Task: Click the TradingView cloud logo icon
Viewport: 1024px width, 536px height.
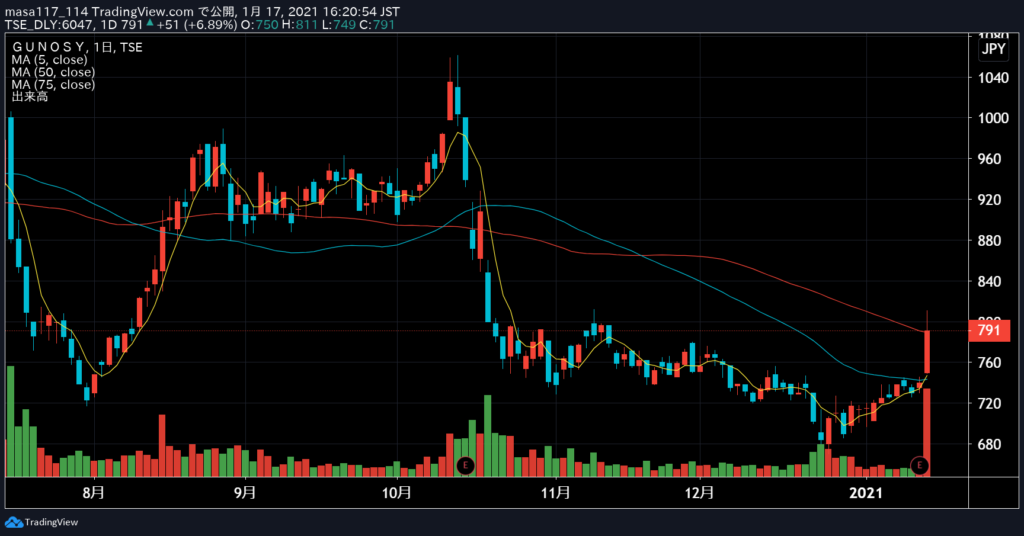Action: tap(14, 522)
